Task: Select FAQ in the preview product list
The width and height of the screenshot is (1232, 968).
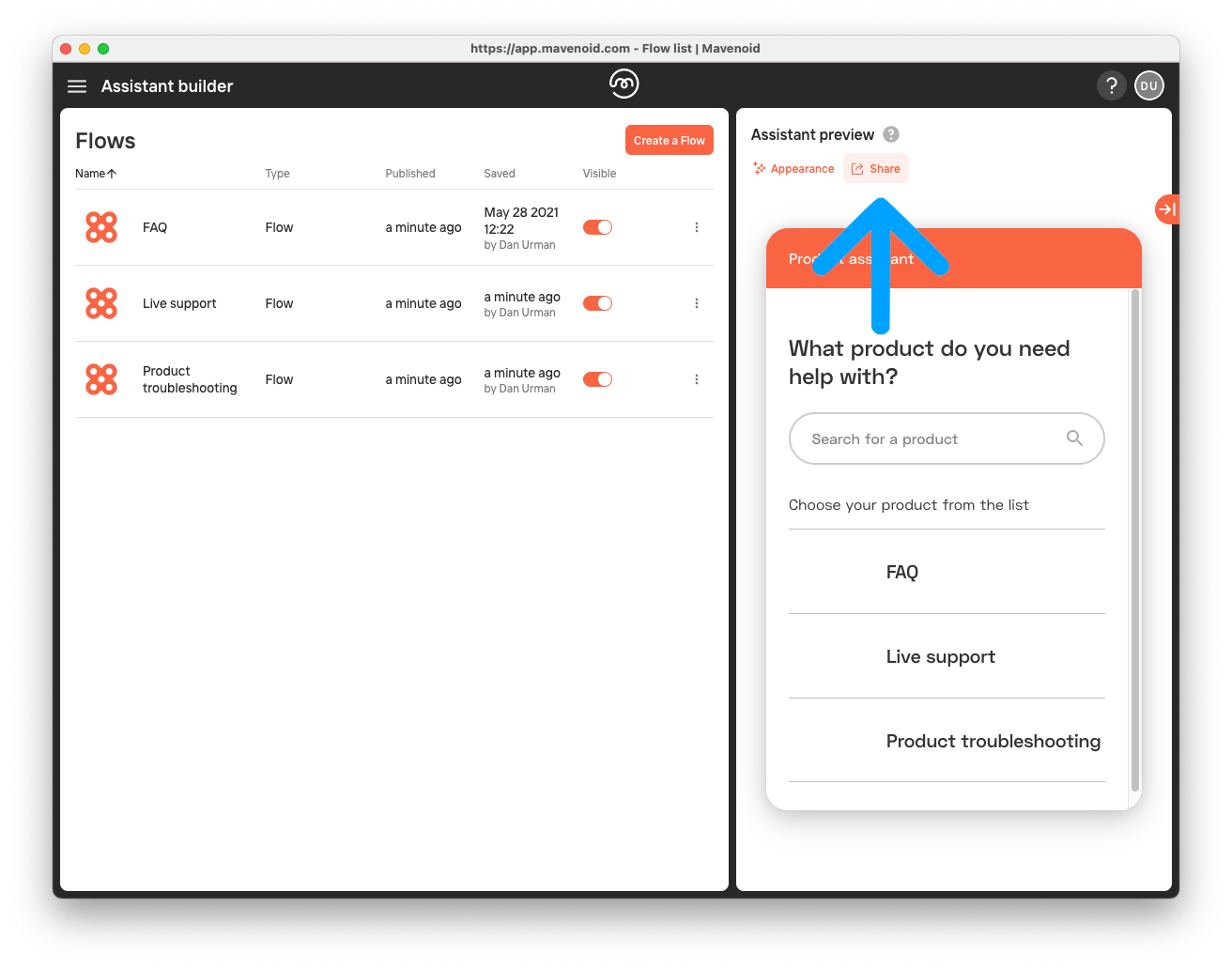Action: pyautogui.click(x=947, y=572)
